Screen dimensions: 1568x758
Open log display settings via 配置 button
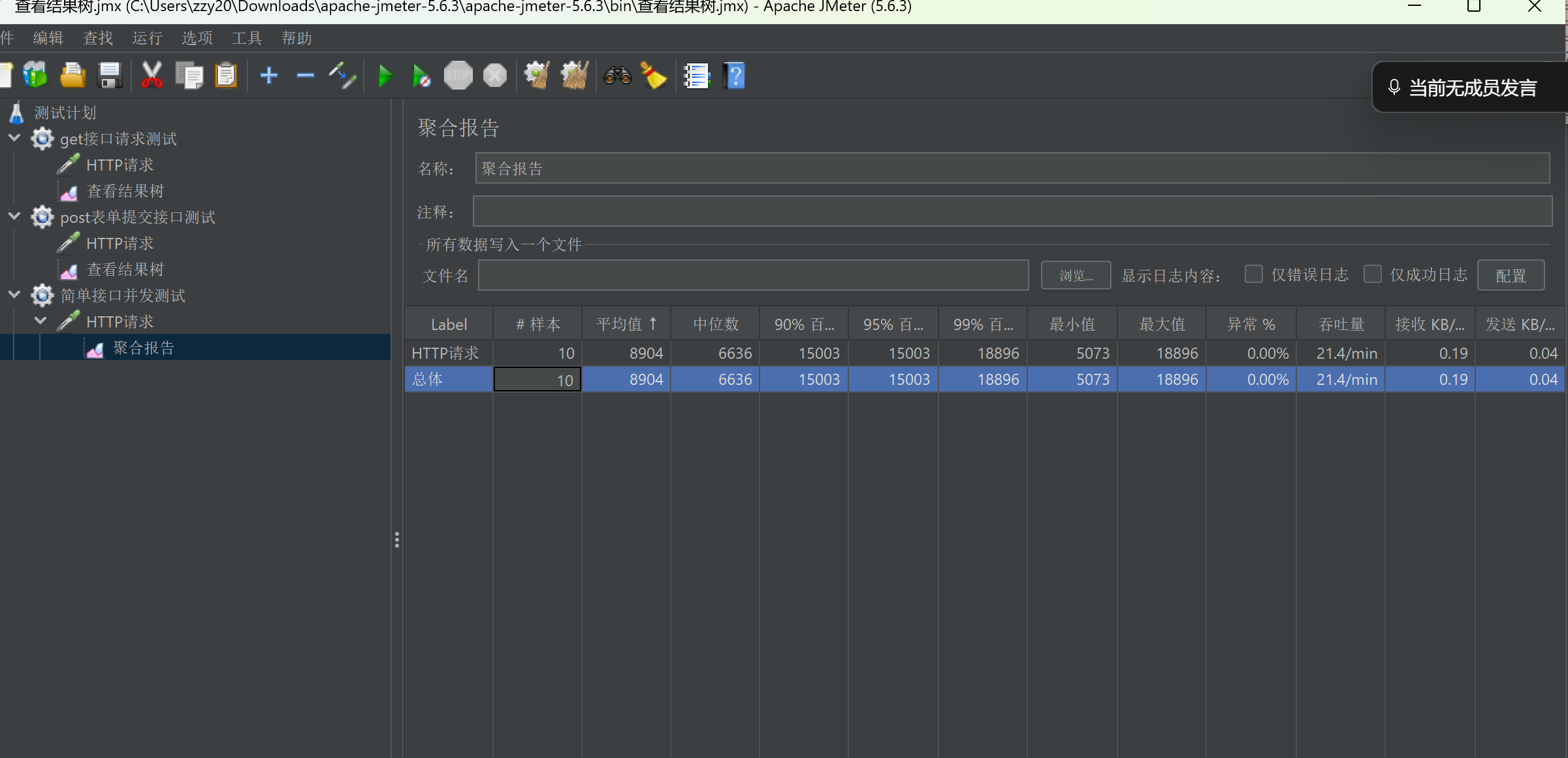[1511, 275]
